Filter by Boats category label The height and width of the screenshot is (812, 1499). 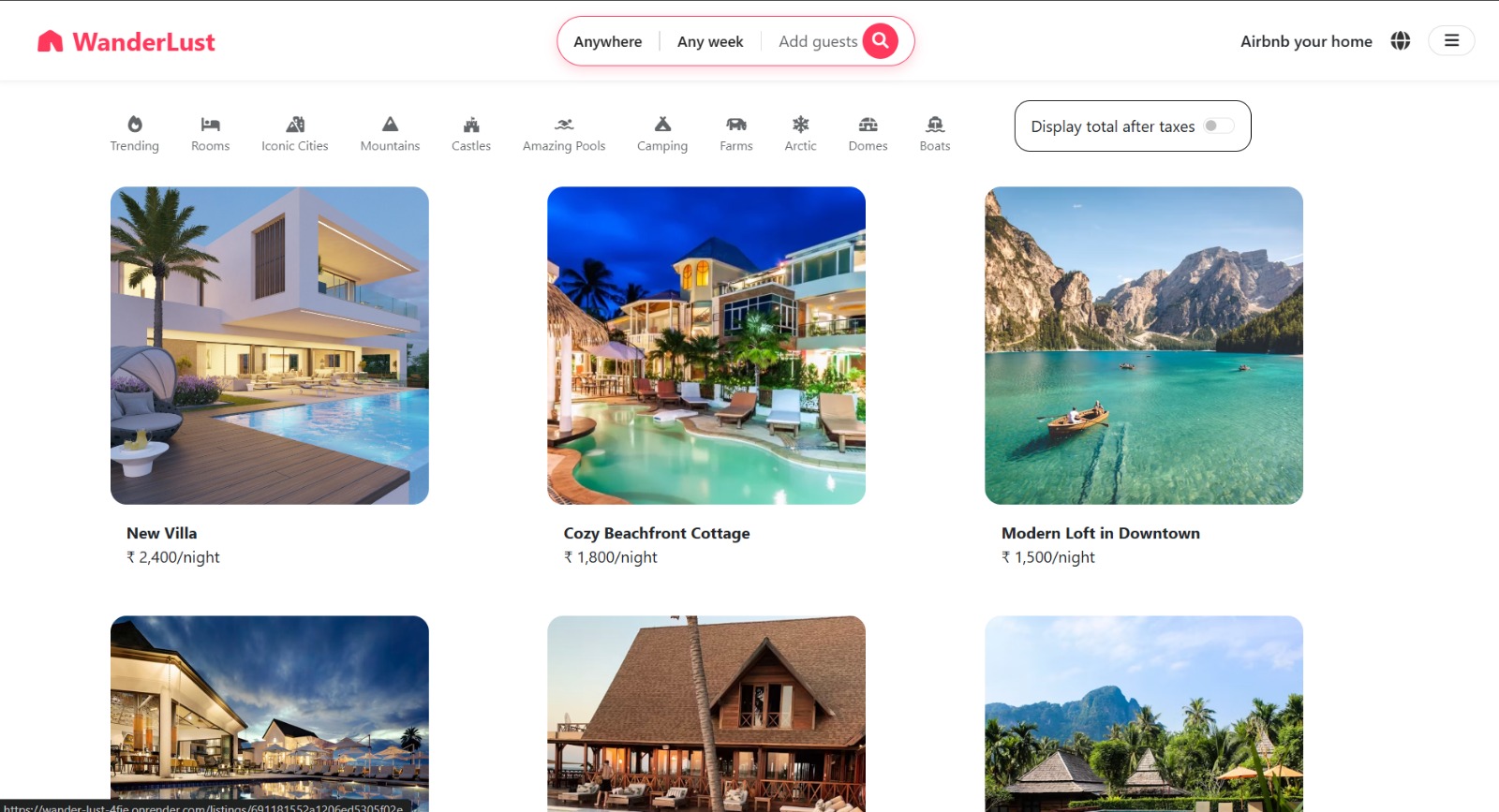(x=935, y=146)
